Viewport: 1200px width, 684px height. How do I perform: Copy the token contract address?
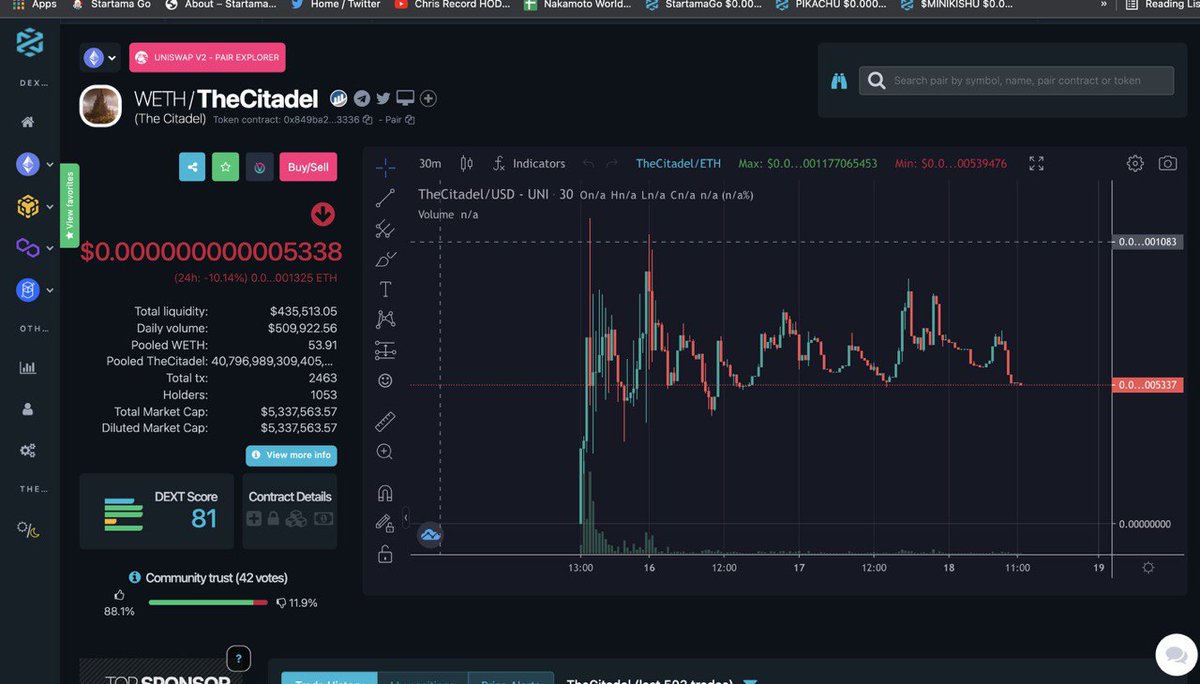tap(368, 120)
